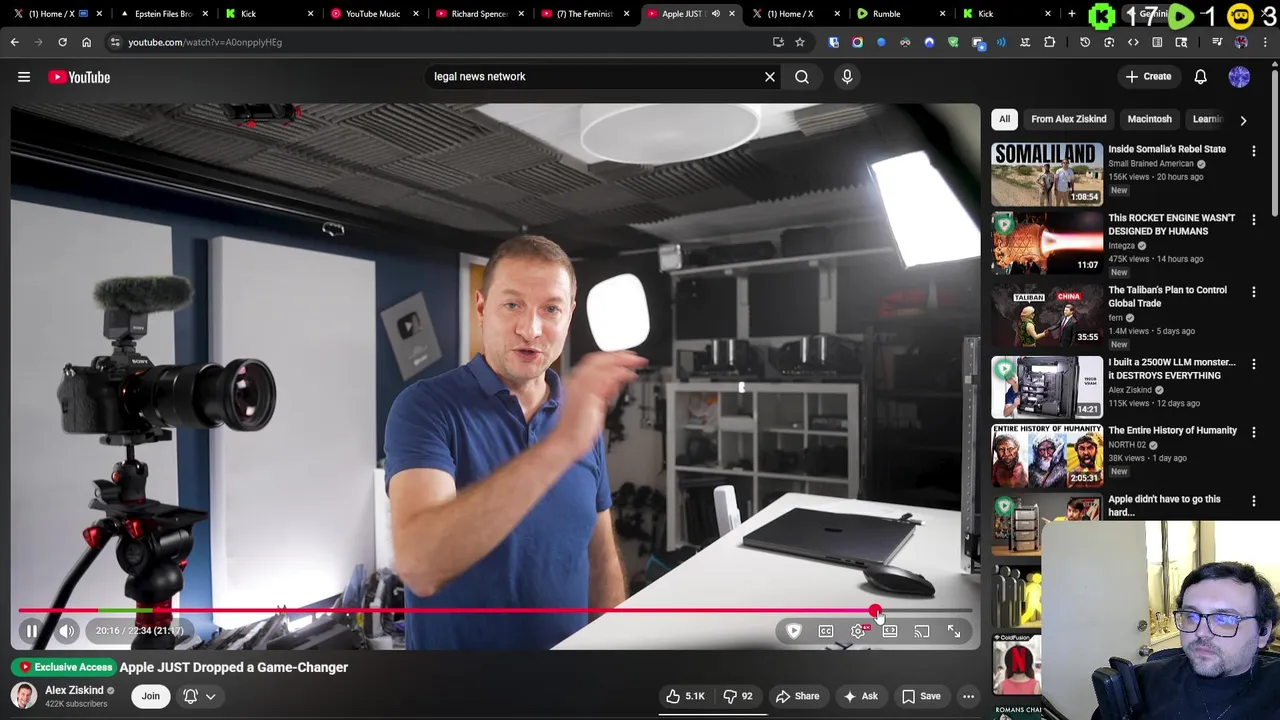Open more actions ellipsis below video

point(968,696)
